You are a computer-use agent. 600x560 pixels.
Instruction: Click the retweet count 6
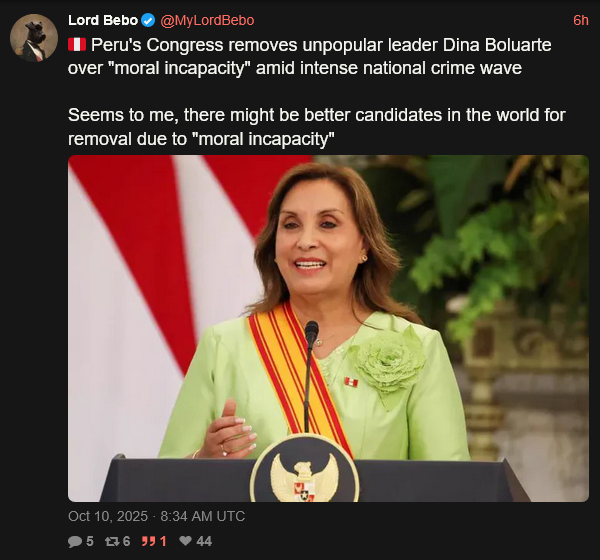click(x=126, y=541)
